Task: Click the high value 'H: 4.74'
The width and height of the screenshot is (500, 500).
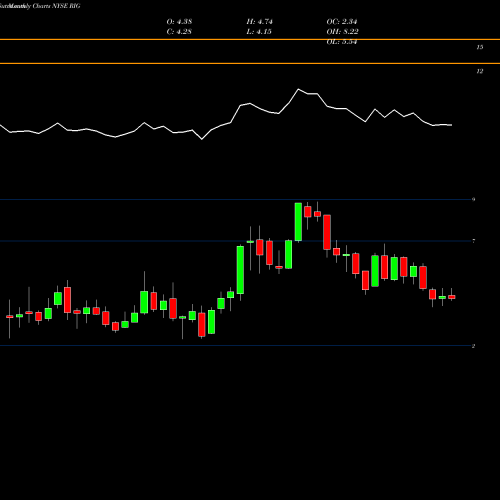Action: (x=259, y=22)
